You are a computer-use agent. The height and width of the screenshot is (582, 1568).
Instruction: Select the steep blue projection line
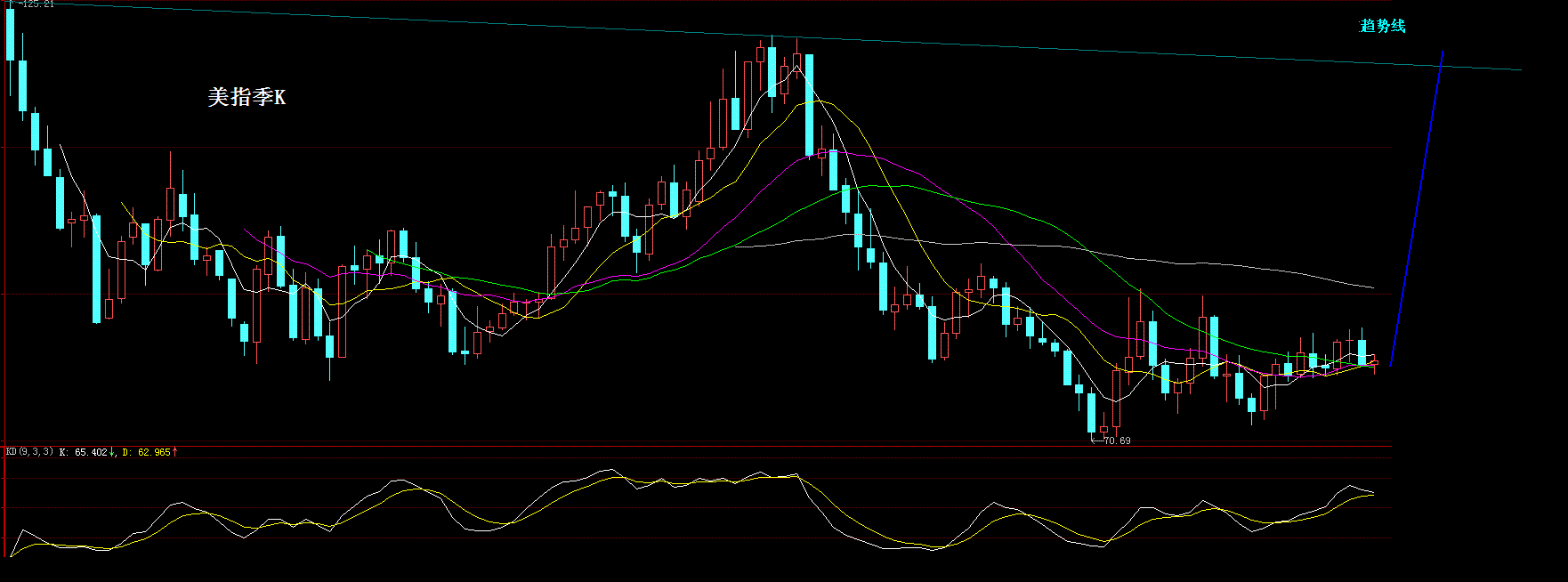point(1416,209)
